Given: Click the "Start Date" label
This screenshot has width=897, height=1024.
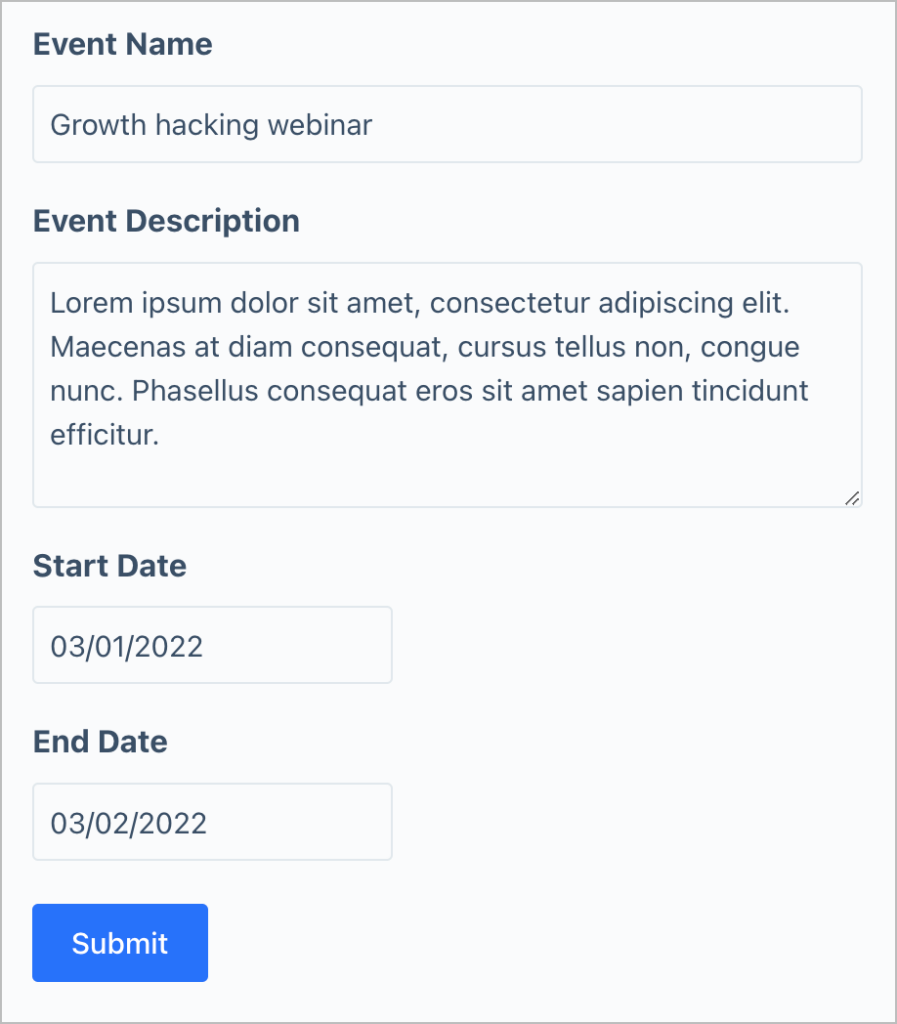Looking at the screenshot, I should click(x=109, y=566).
